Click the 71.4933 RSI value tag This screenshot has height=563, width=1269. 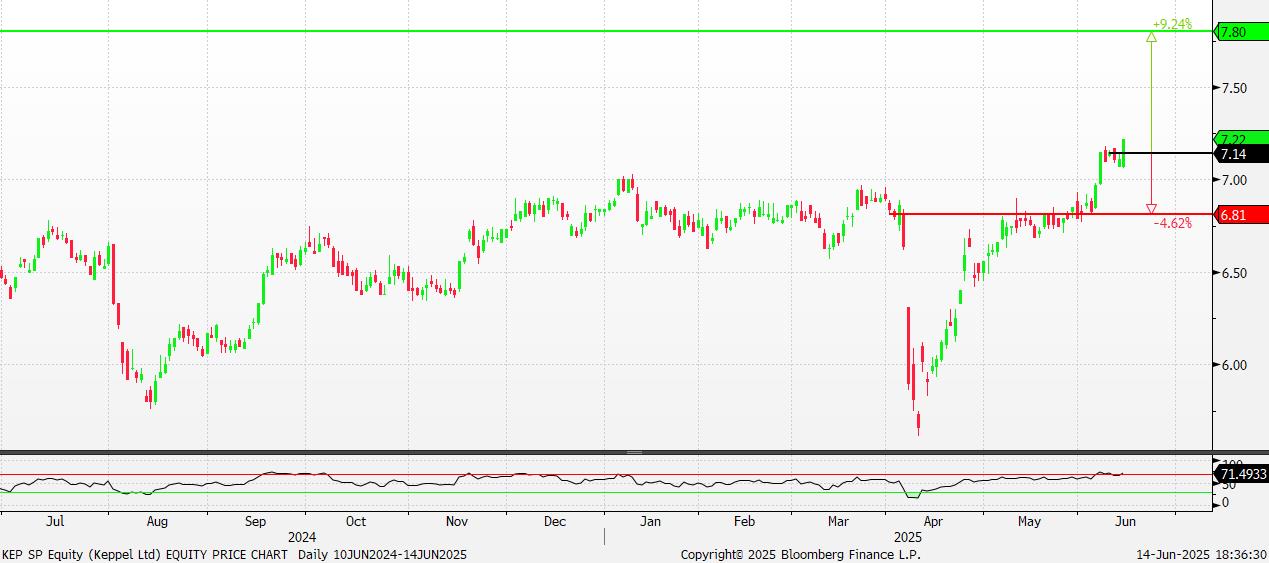click(x=1242, y=473)
